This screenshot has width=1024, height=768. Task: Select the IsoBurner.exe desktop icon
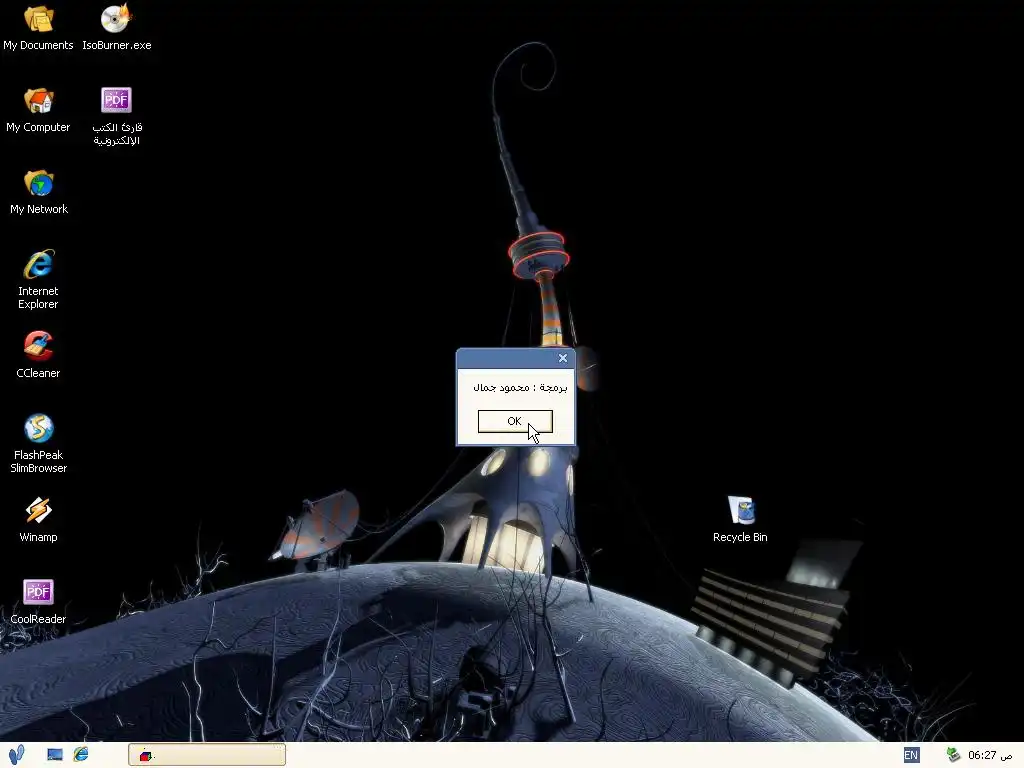coord(116,27)
